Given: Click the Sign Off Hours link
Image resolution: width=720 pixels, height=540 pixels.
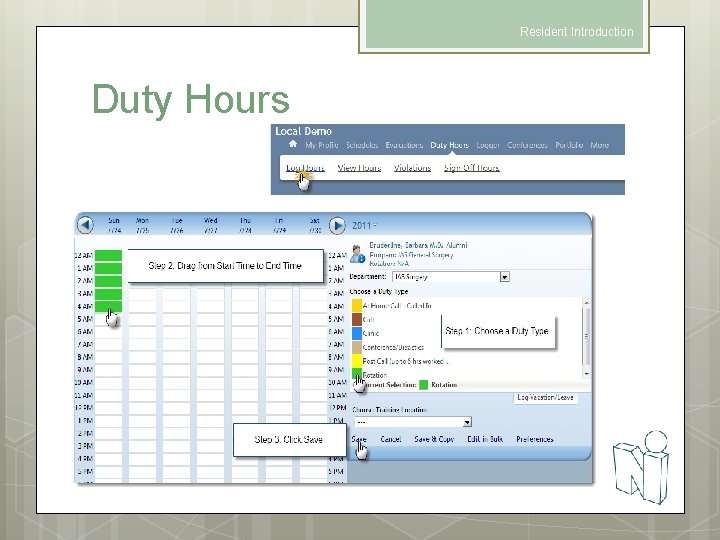Looking at the screenshot, I should tap(472, 168).
